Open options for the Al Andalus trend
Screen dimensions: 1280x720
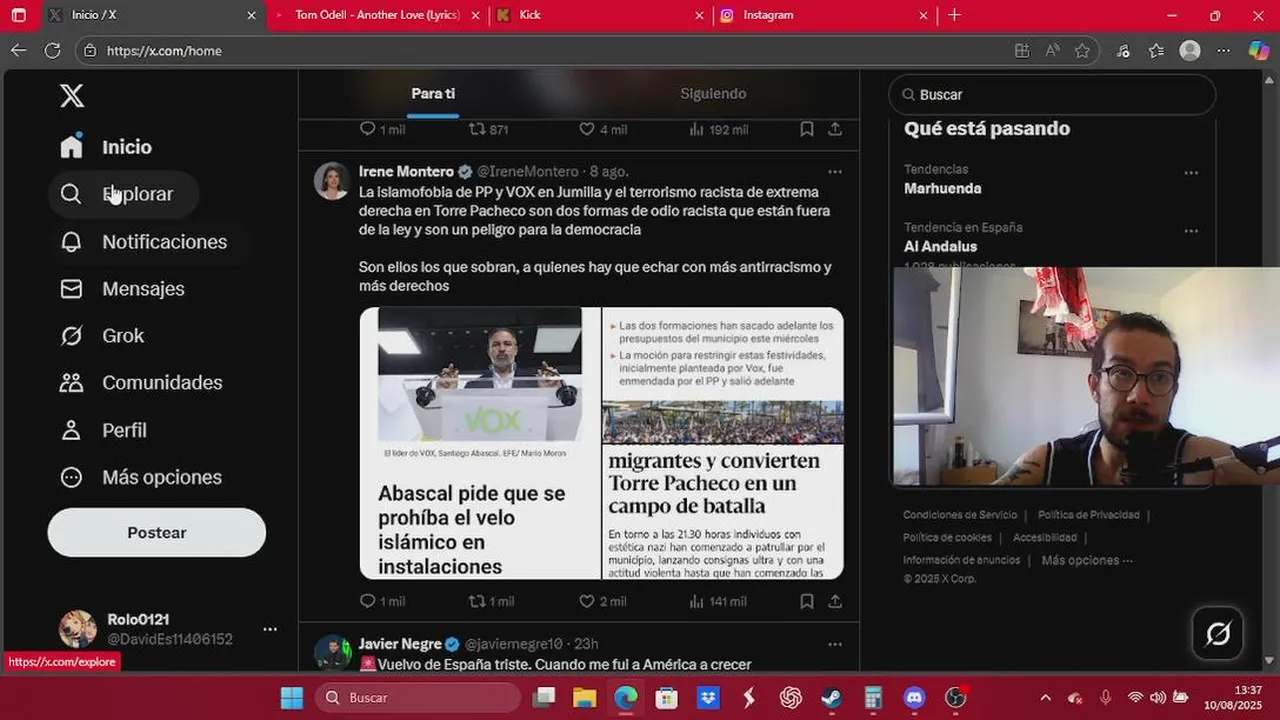click(1191, 231)
